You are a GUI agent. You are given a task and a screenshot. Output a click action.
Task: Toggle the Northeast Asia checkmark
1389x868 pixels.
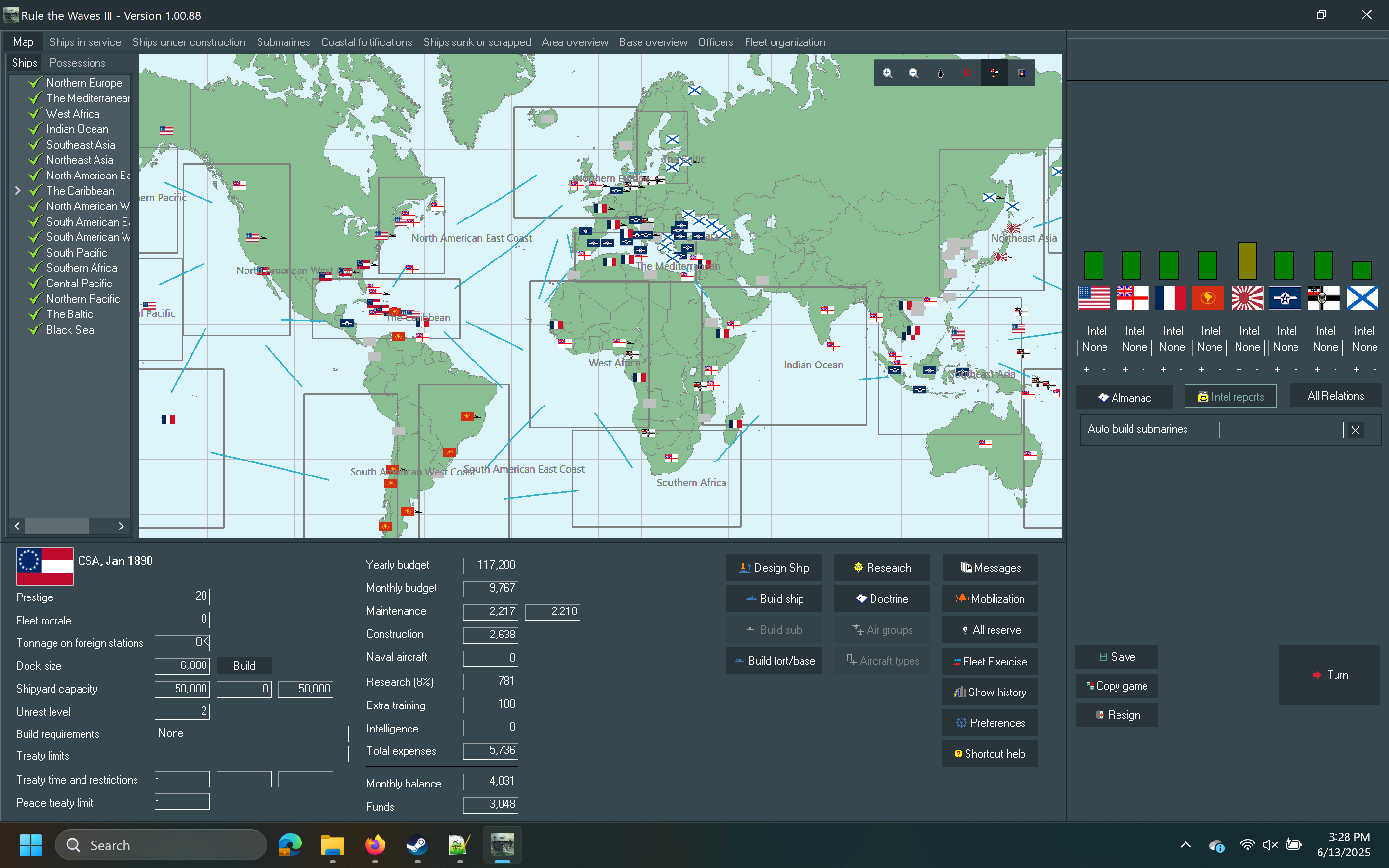[x=36, y=160]
